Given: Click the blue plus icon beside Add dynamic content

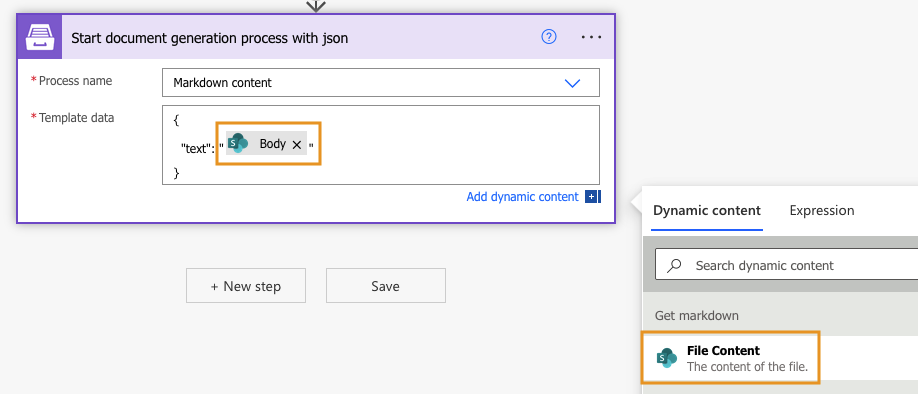Looking at the screenshot, I should click(x=592, y=197).
